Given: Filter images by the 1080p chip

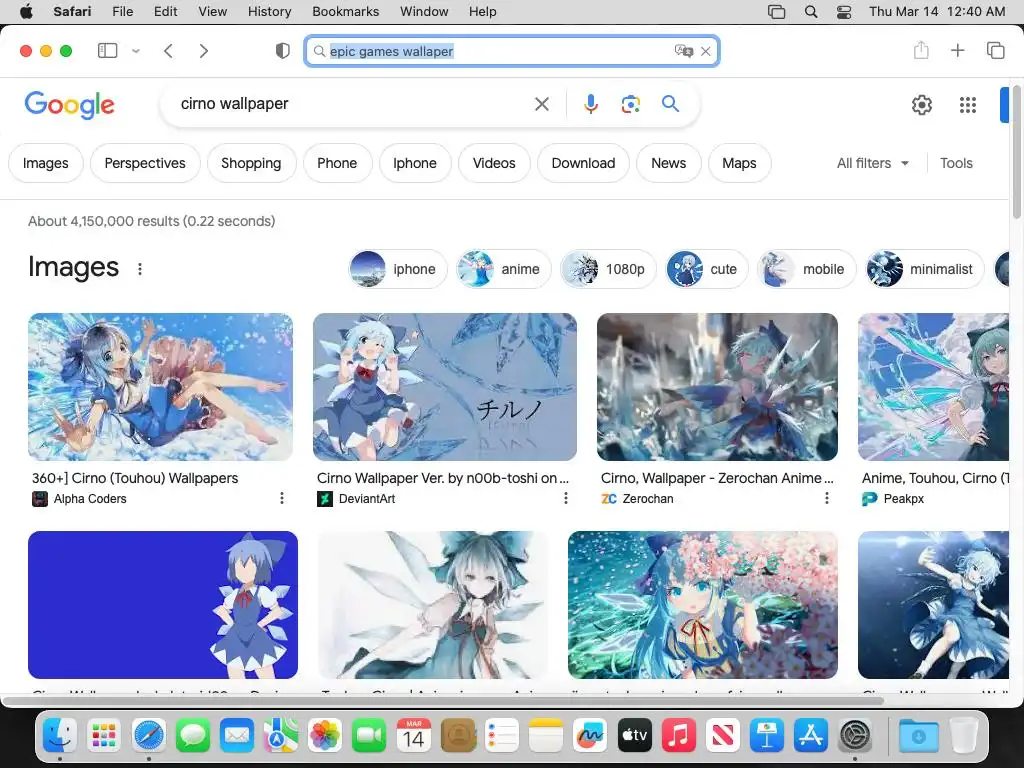Looking at the screenshot, I should (x=609, y=269).
